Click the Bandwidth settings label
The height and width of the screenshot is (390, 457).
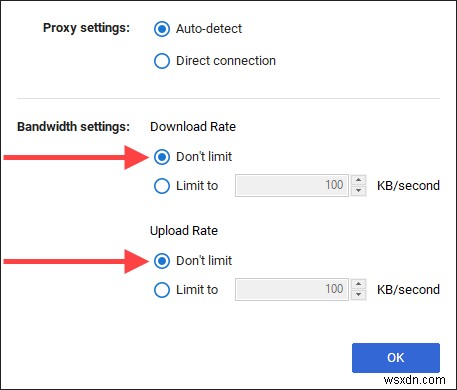(73, 127)
